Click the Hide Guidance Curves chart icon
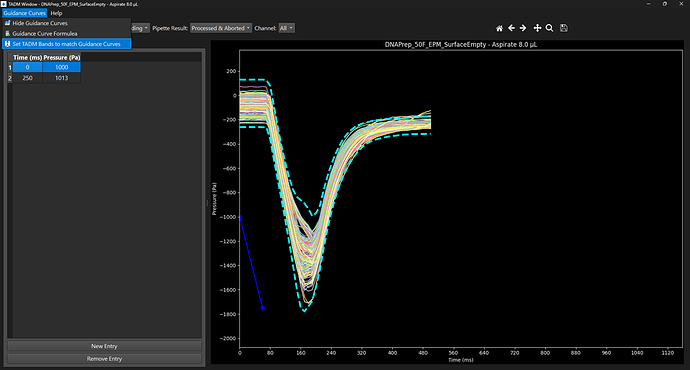Image resolution: width=690 pixels, height=370 pixels. (x=7, y=23)
